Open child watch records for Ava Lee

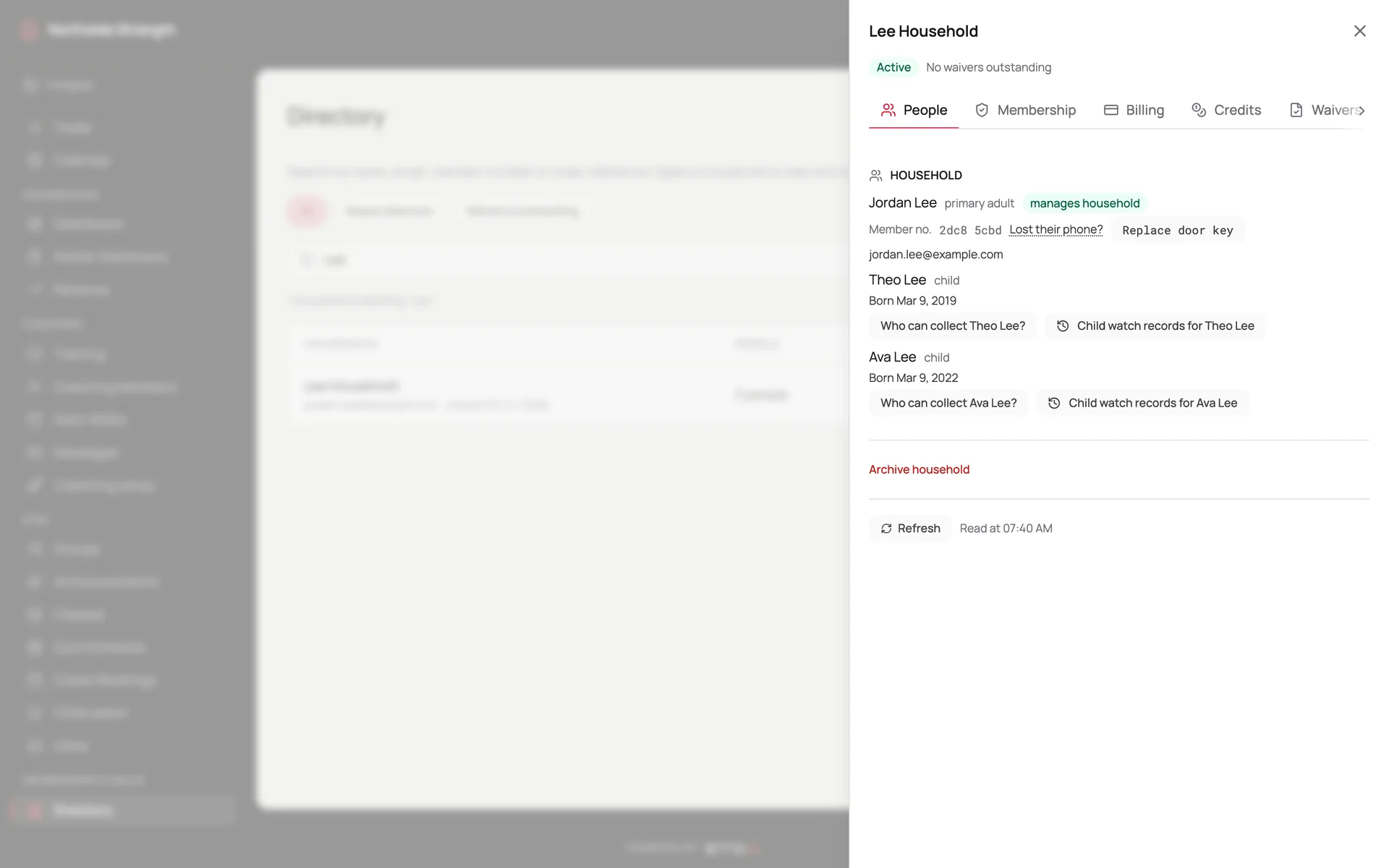[1142, 403]
